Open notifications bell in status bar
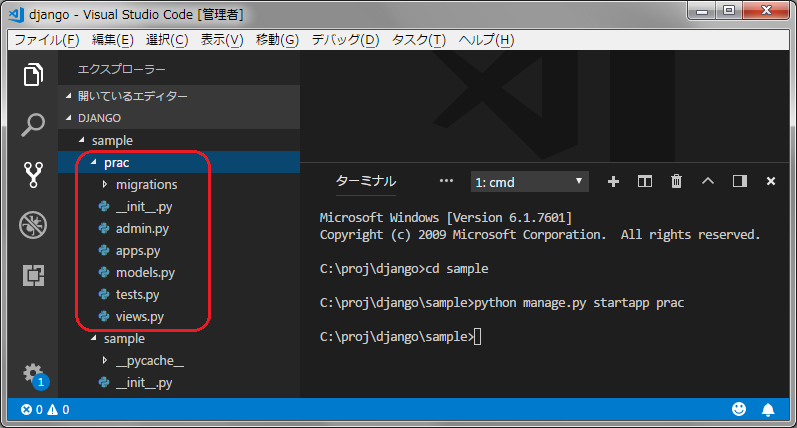This screenshot has height=428, width=797. [768, 409]
